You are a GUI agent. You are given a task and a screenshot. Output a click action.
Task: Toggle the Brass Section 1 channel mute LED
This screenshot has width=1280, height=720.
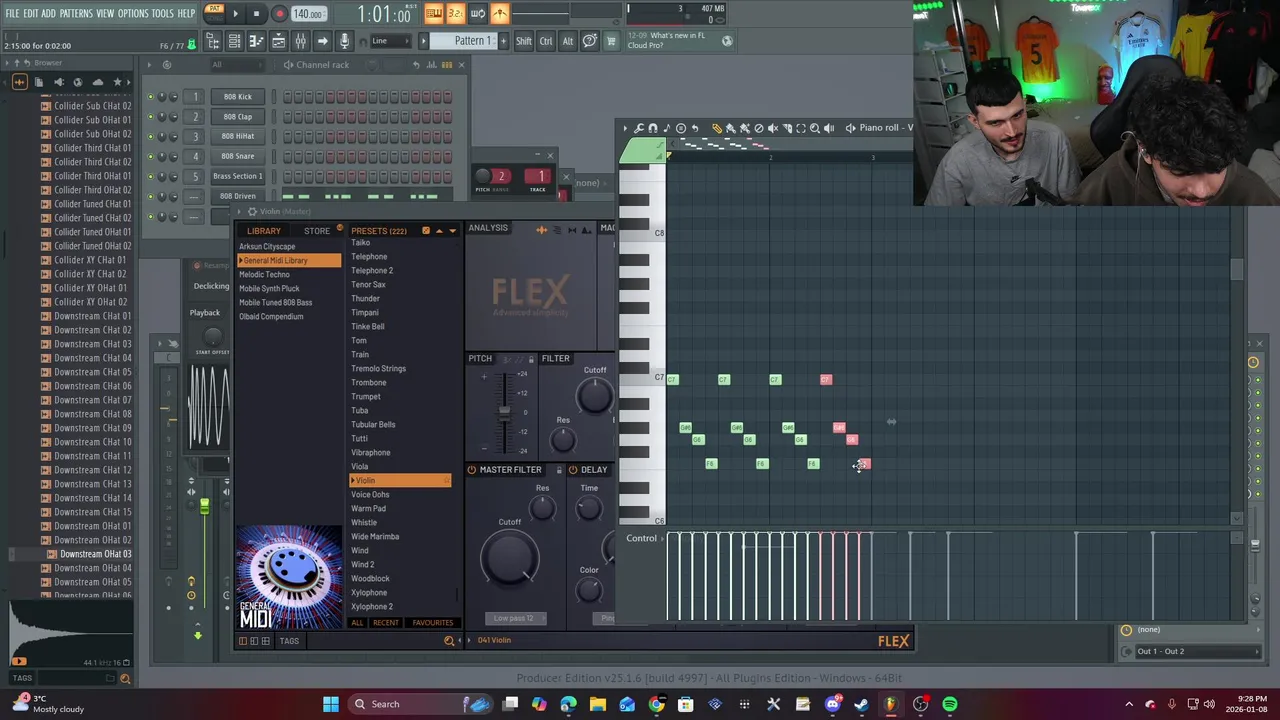(x=151, y=176)
